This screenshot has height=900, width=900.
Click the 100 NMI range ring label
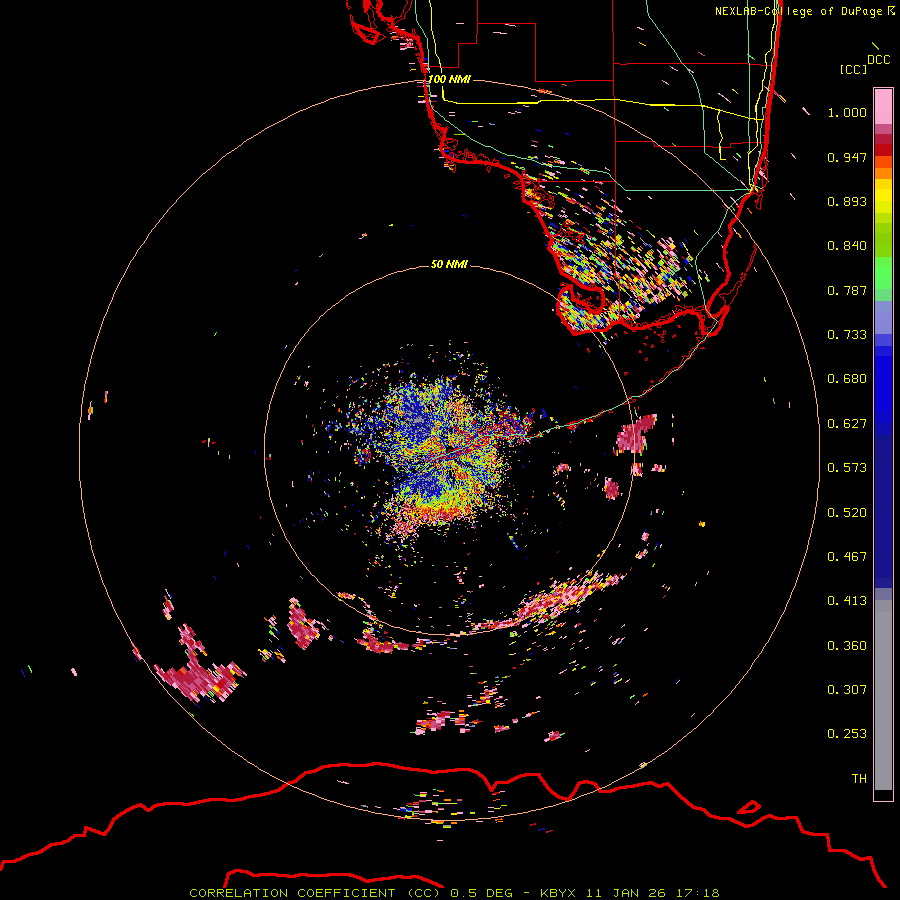point(449,79)
